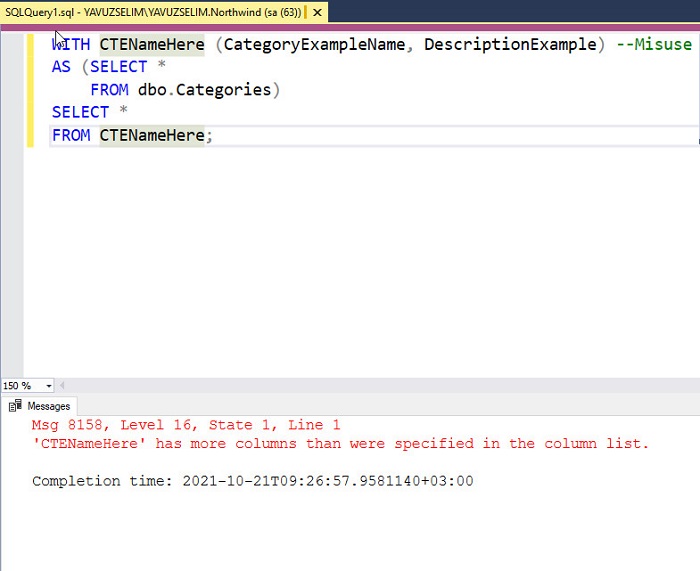Click the FROM keyword before dbo.Categories

tap(109, 90)
